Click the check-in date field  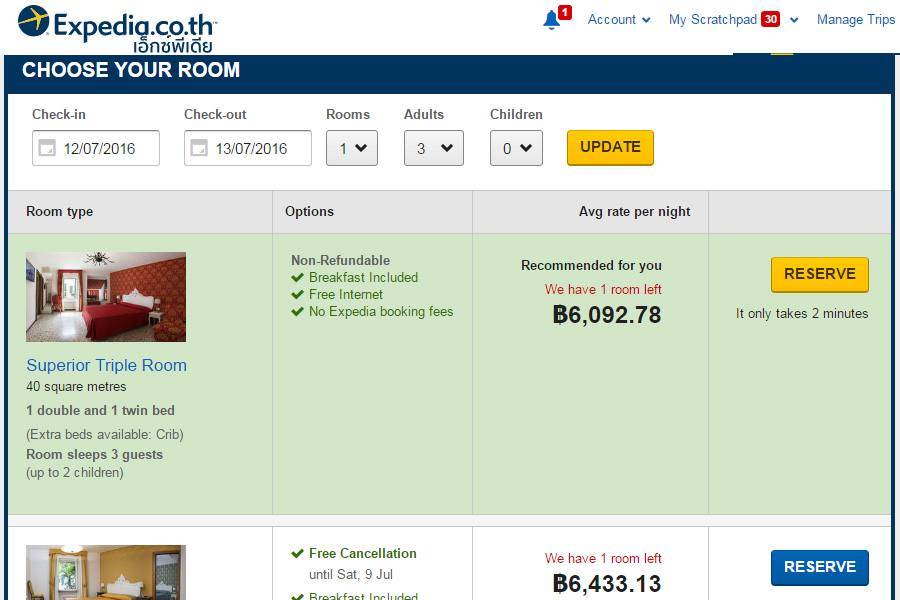(x=108, y=148)
